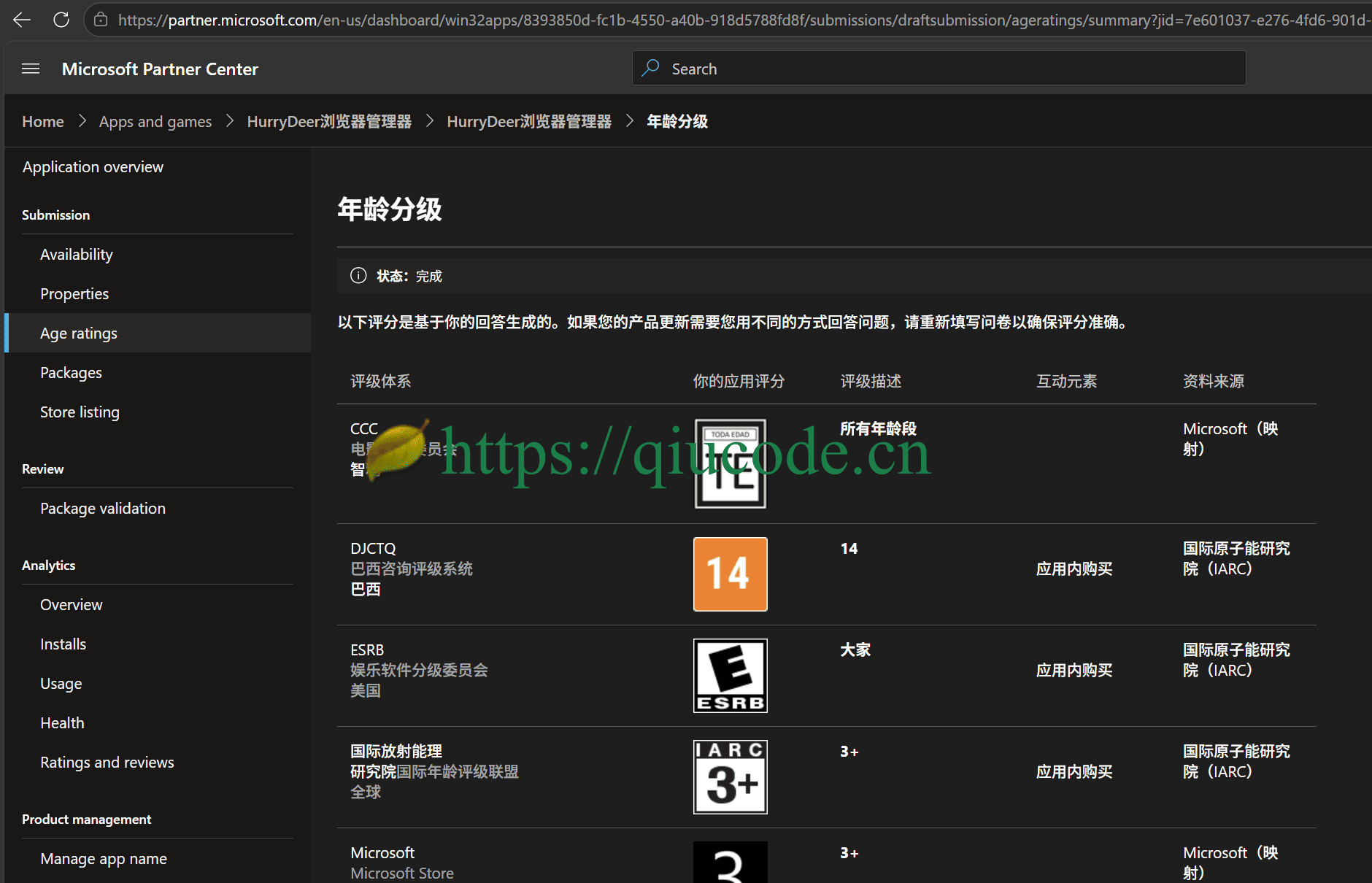Viewport: 1372px width, 883px height.
Task: Click the 资料来源 column header
Action: (x=1214, y=381)
